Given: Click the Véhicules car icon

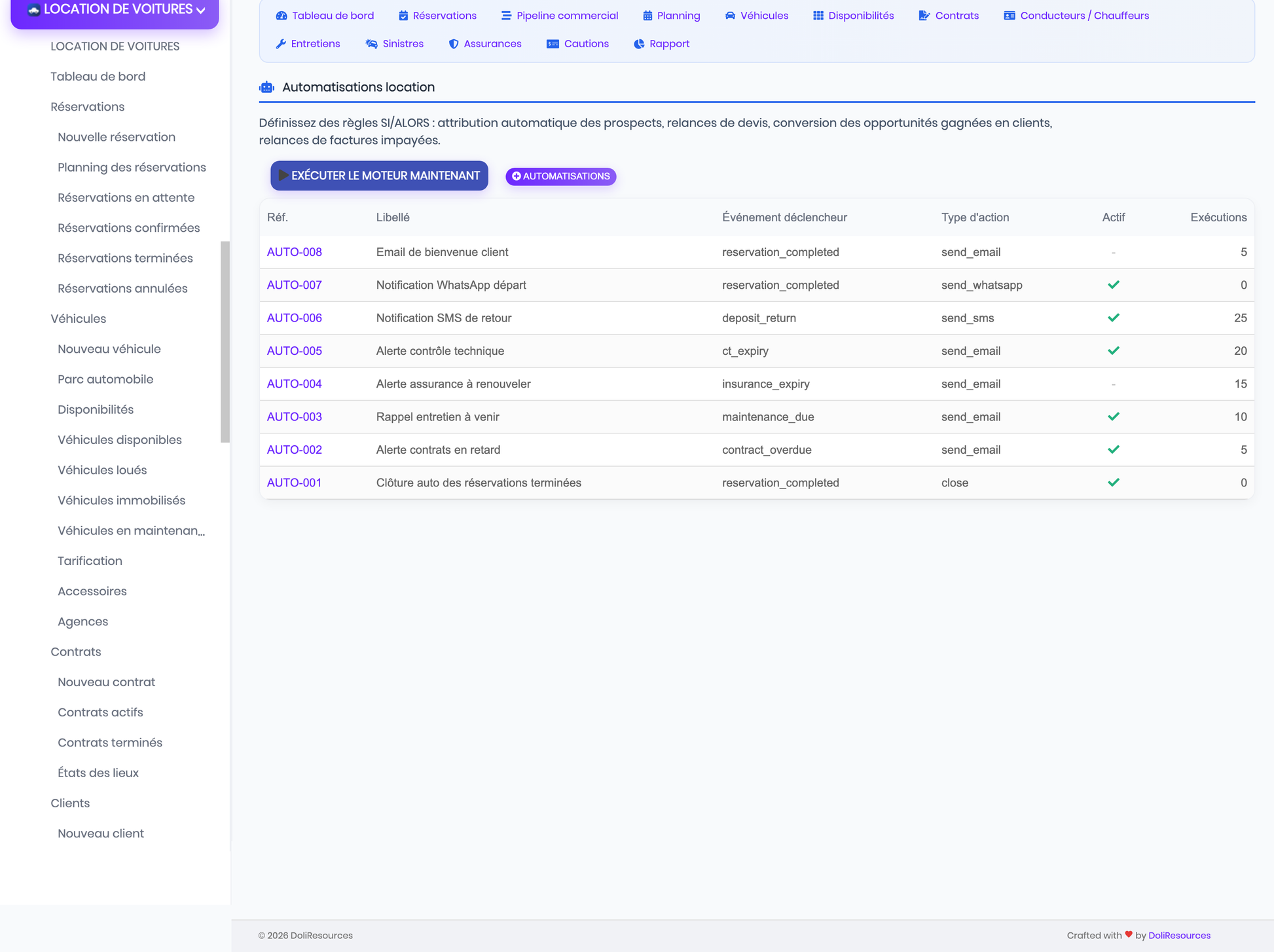Looking at the screenshot, I should click(730, 16).
